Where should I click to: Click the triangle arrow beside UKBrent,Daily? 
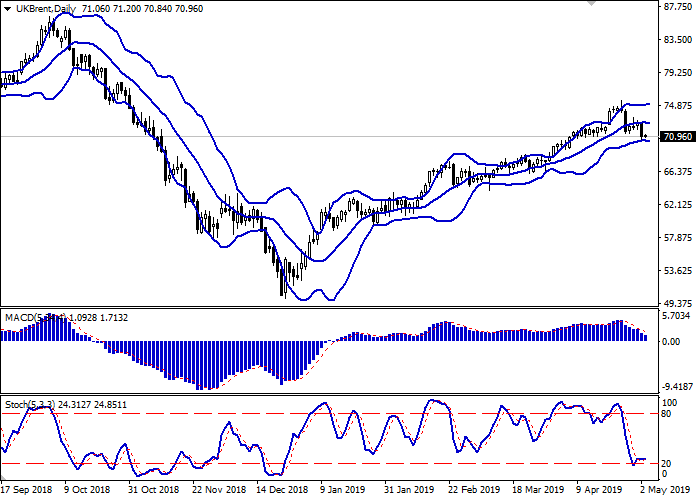point(8,9)
